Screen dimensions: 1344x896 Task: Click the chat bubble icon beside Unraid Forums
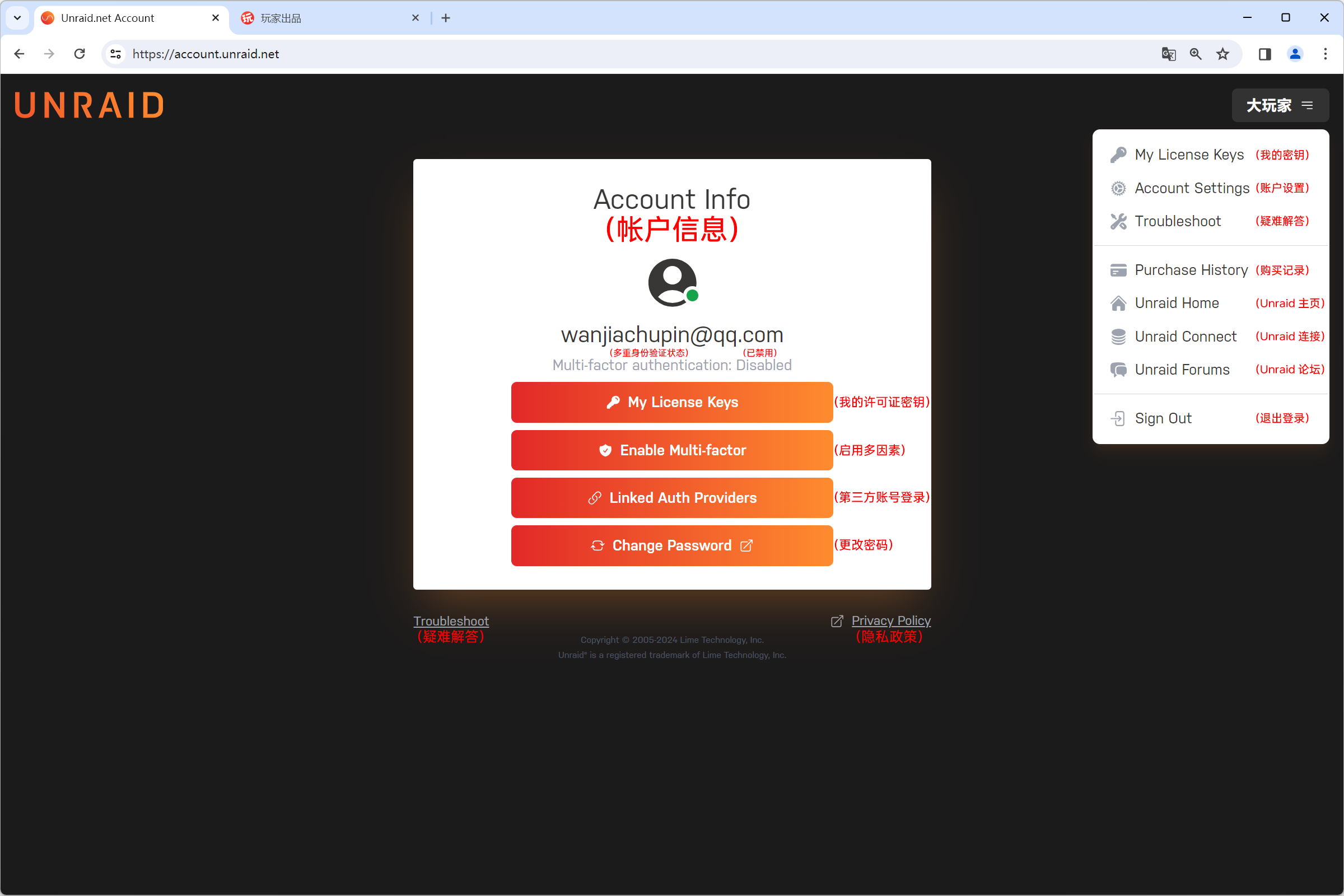coord(1118,370)
